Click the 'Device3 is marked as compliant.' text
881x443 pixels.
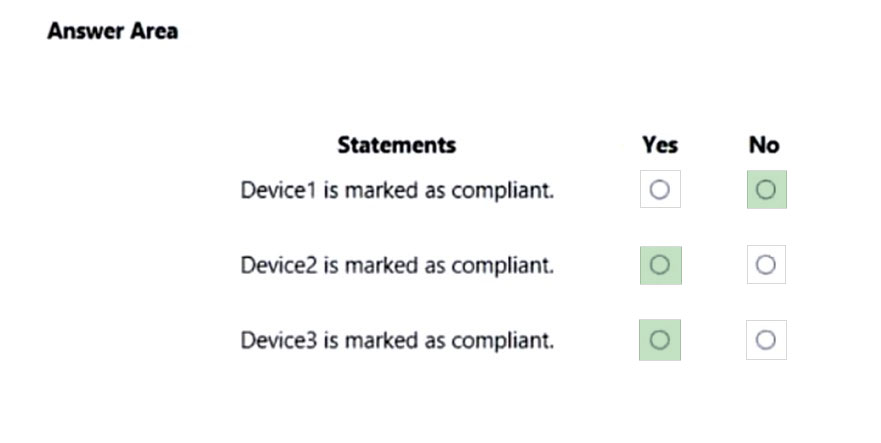coord(397,341)
